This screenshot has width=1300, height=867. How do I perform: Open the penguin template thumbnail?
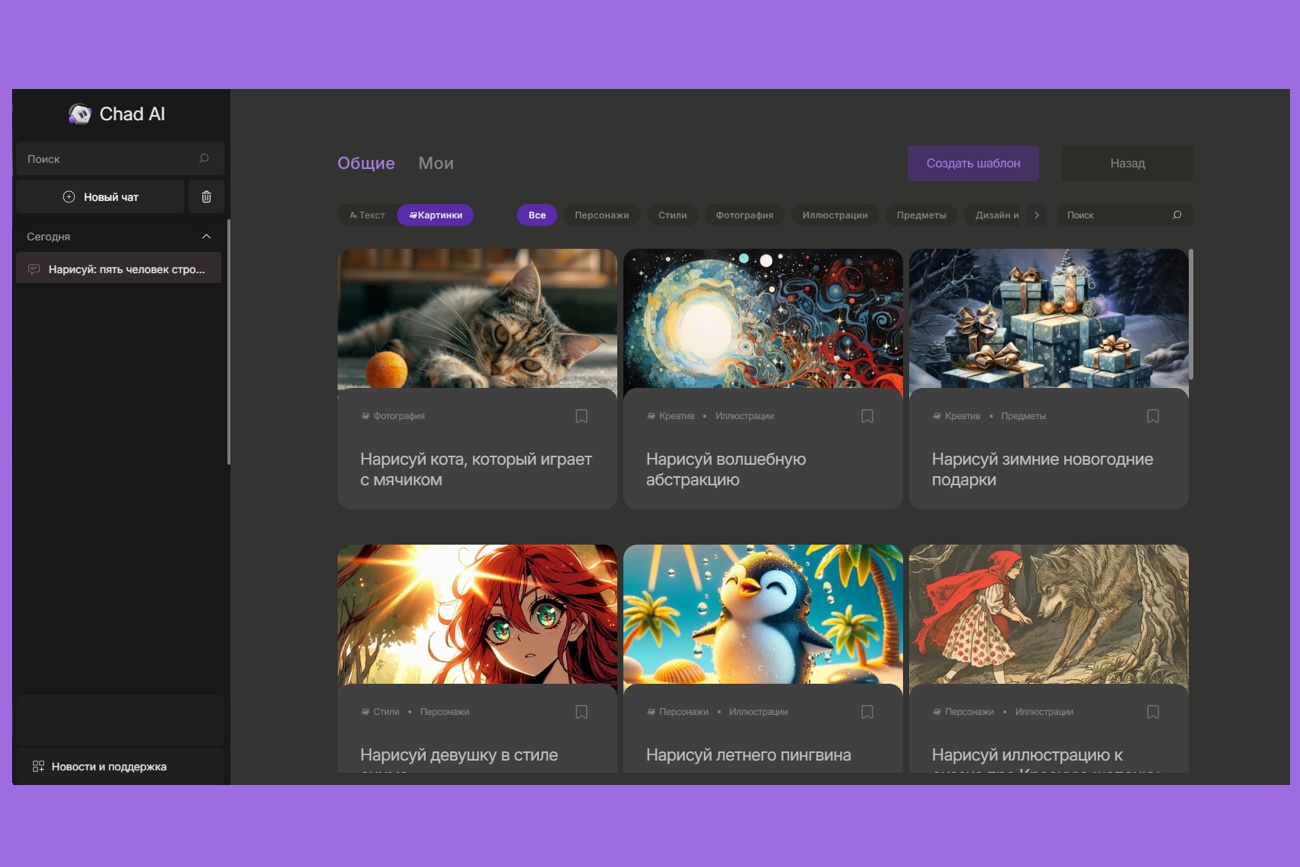click(763, 612)
